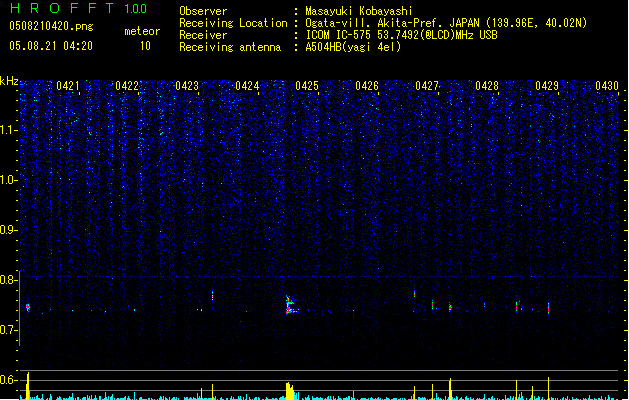Click the timestamp 05.08.21 04:20
The width and height of the screenshot is (629, 400).
click(x=51, y=46)
